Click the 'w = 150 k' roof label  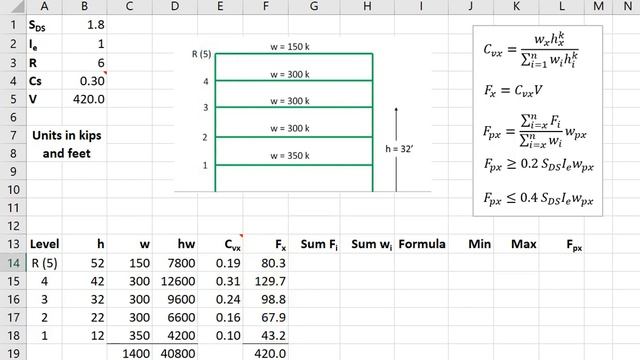pyautogui.click(x=290, y=47)
